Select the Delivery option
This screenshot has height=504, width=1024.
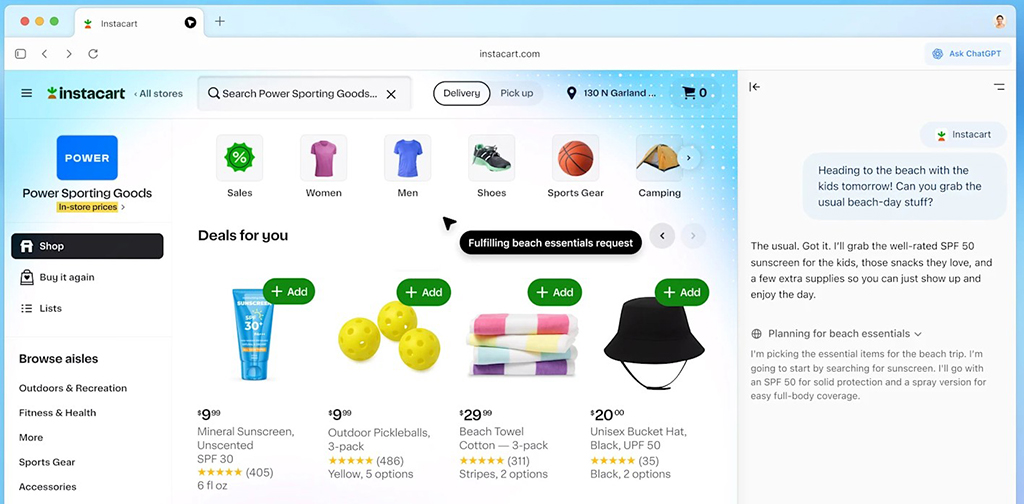click(462, 93)
